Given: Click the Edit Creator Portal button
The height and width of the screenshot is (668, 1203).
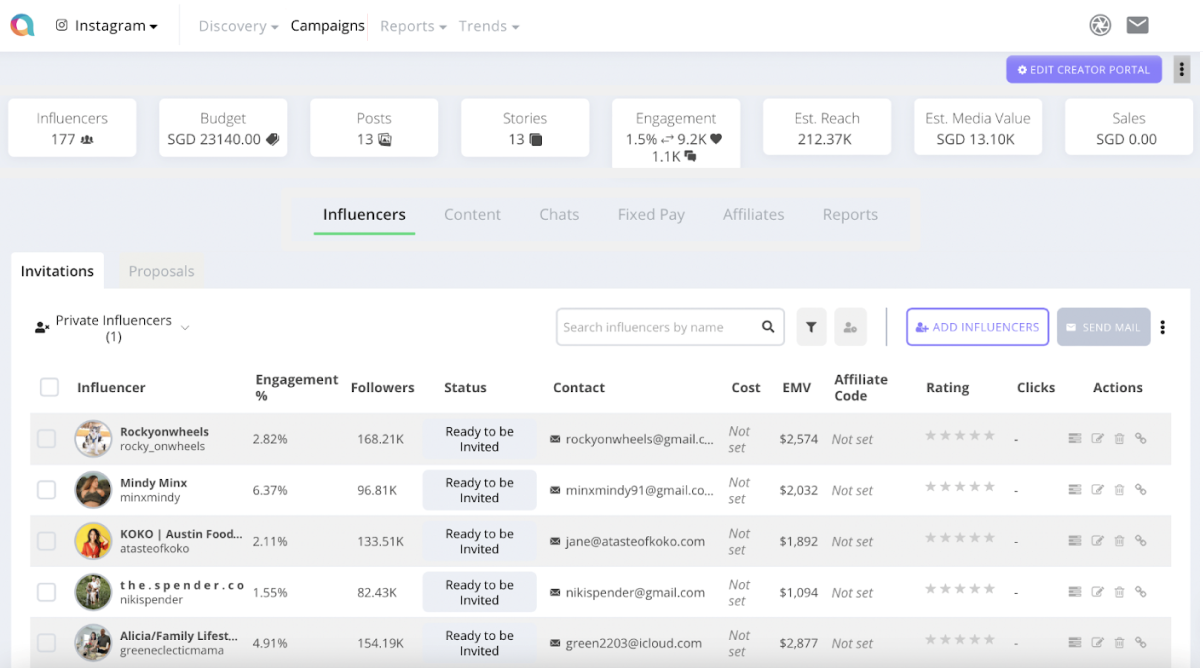Looking at the screenshot, I should (1084, 70).
